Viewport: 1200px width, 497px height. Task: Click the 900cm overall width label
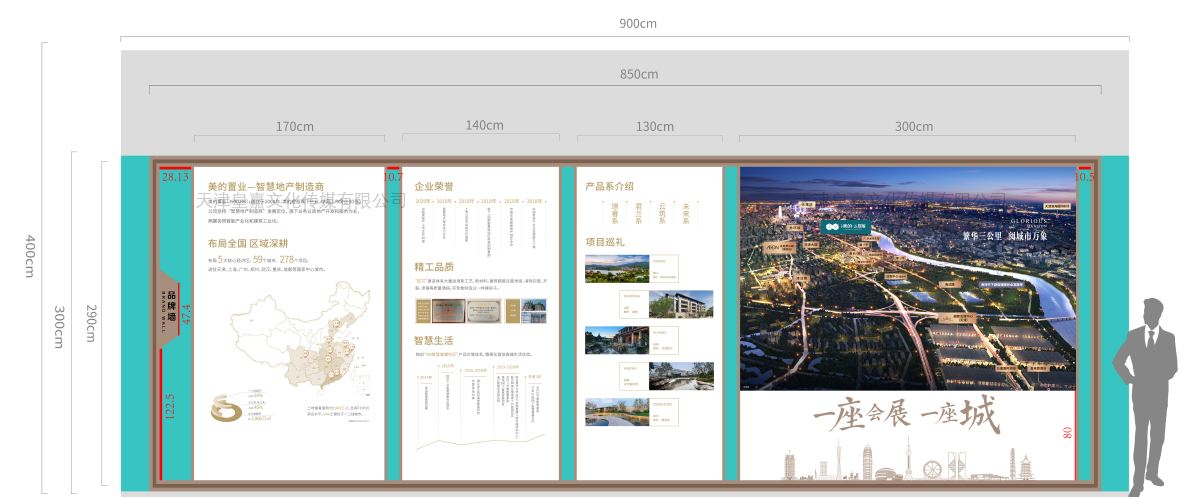click(638, 24)
